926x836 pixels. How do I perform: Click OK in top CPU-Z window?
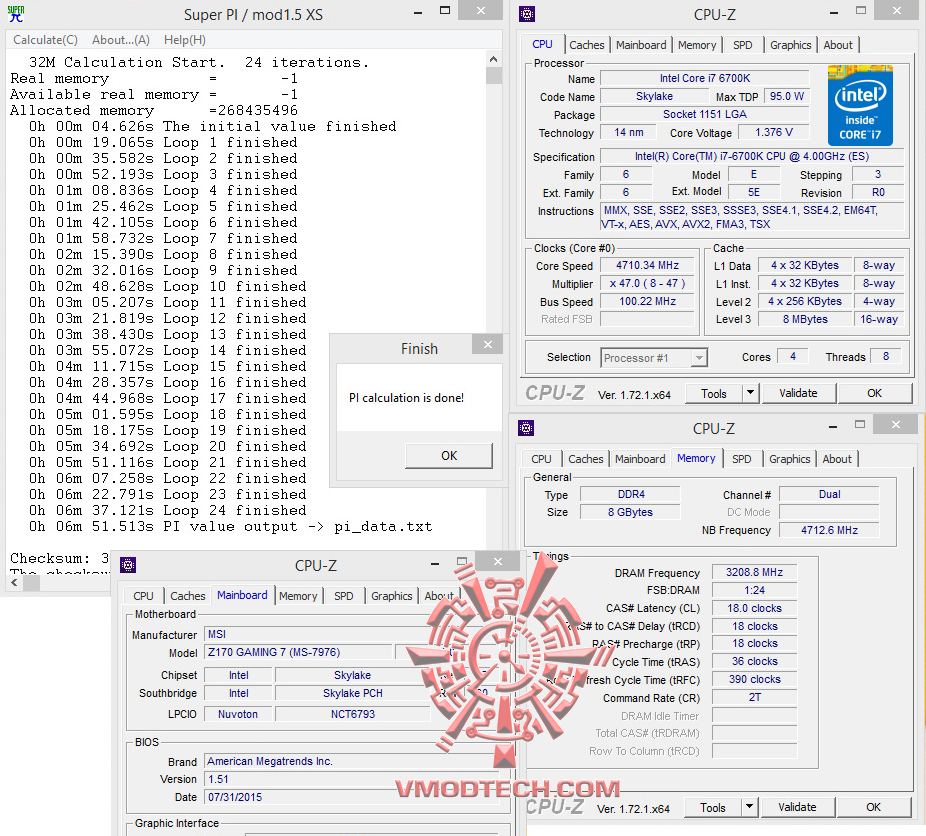[874, 393]
